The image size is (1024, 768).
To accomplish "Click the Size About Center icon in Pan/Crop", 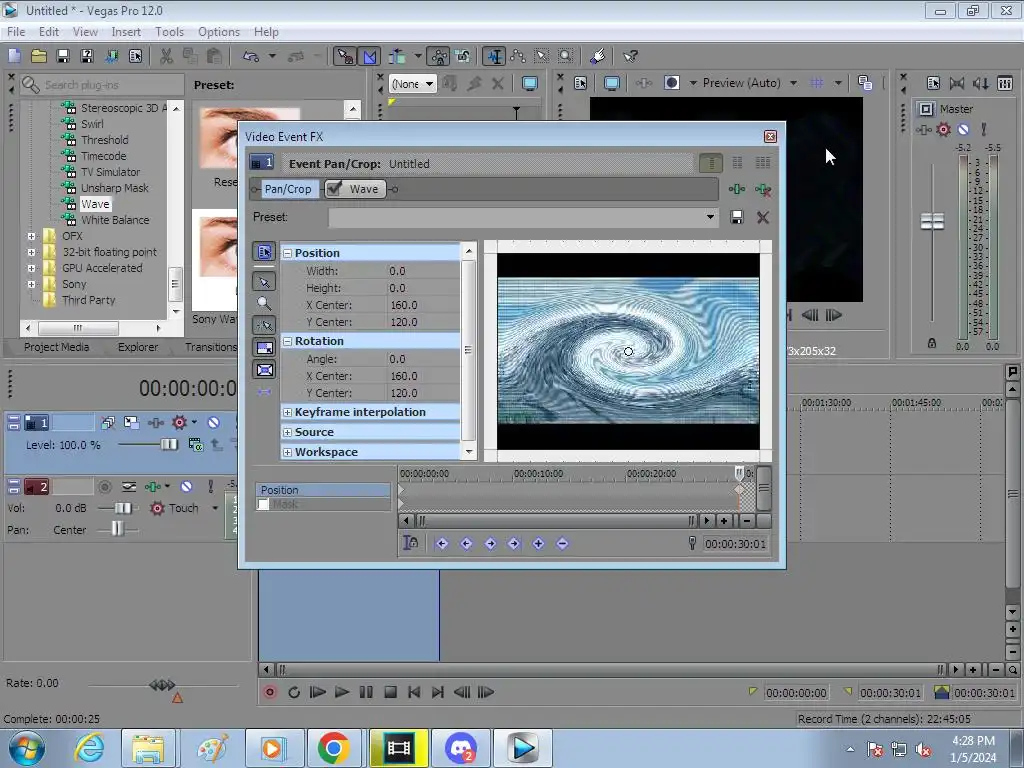I will click(x=264, y=370).
